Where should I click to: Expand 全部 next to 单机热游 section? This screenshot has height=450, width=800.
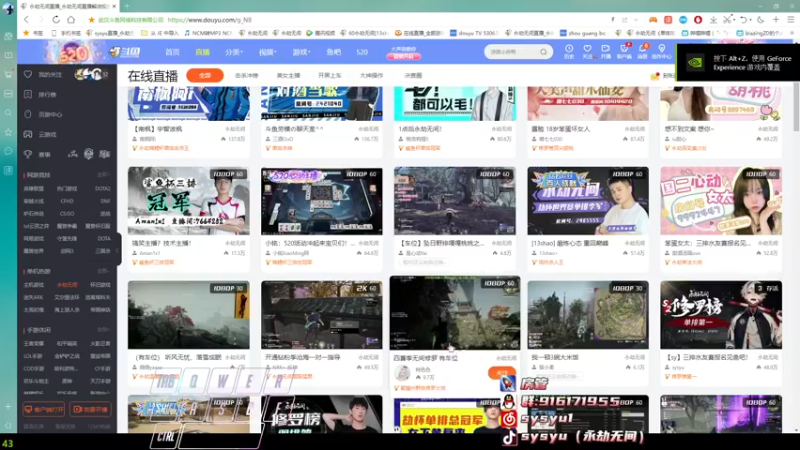click(104, 271)
